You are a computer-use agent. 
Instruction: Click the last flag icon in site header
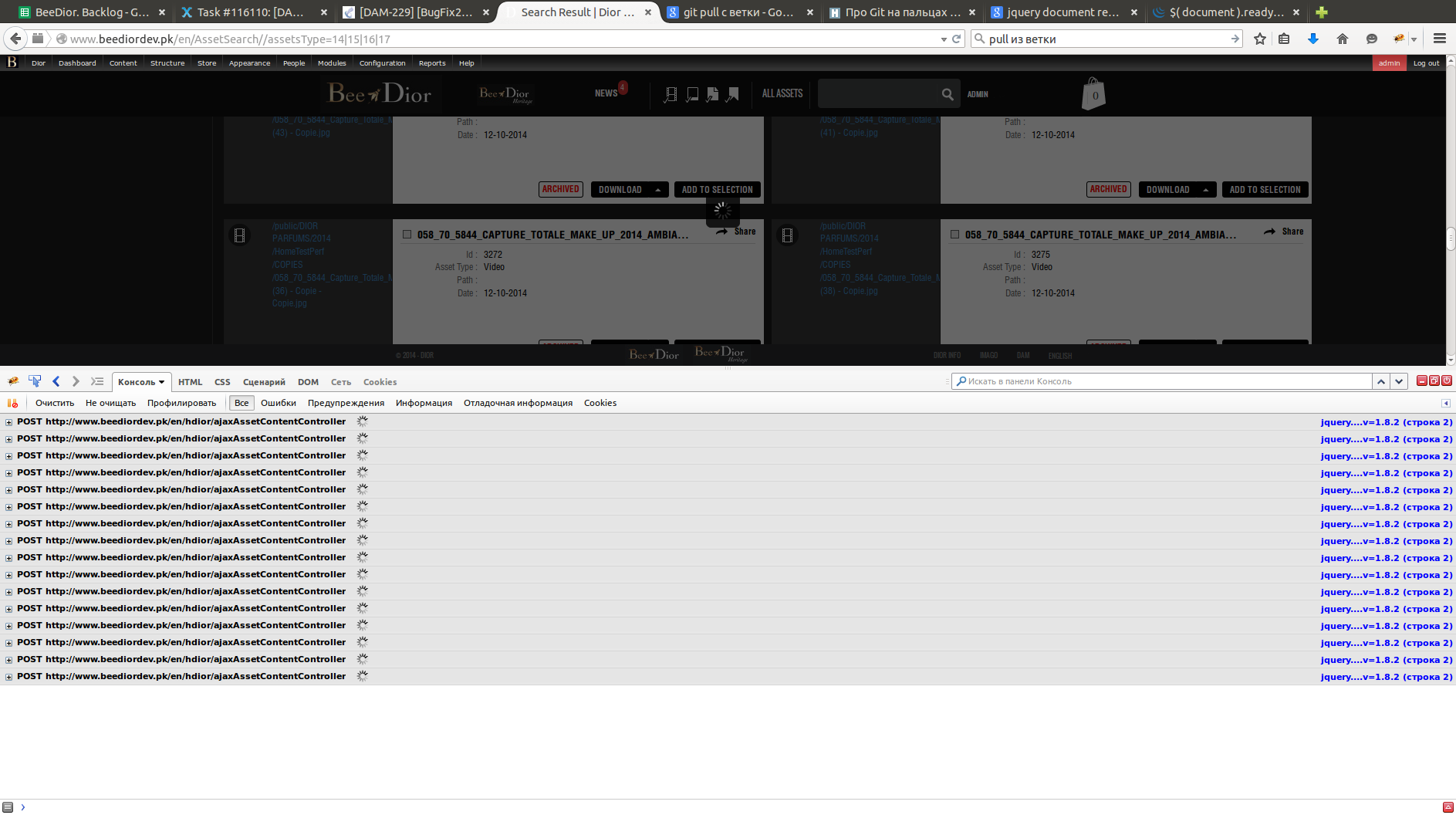732,94
